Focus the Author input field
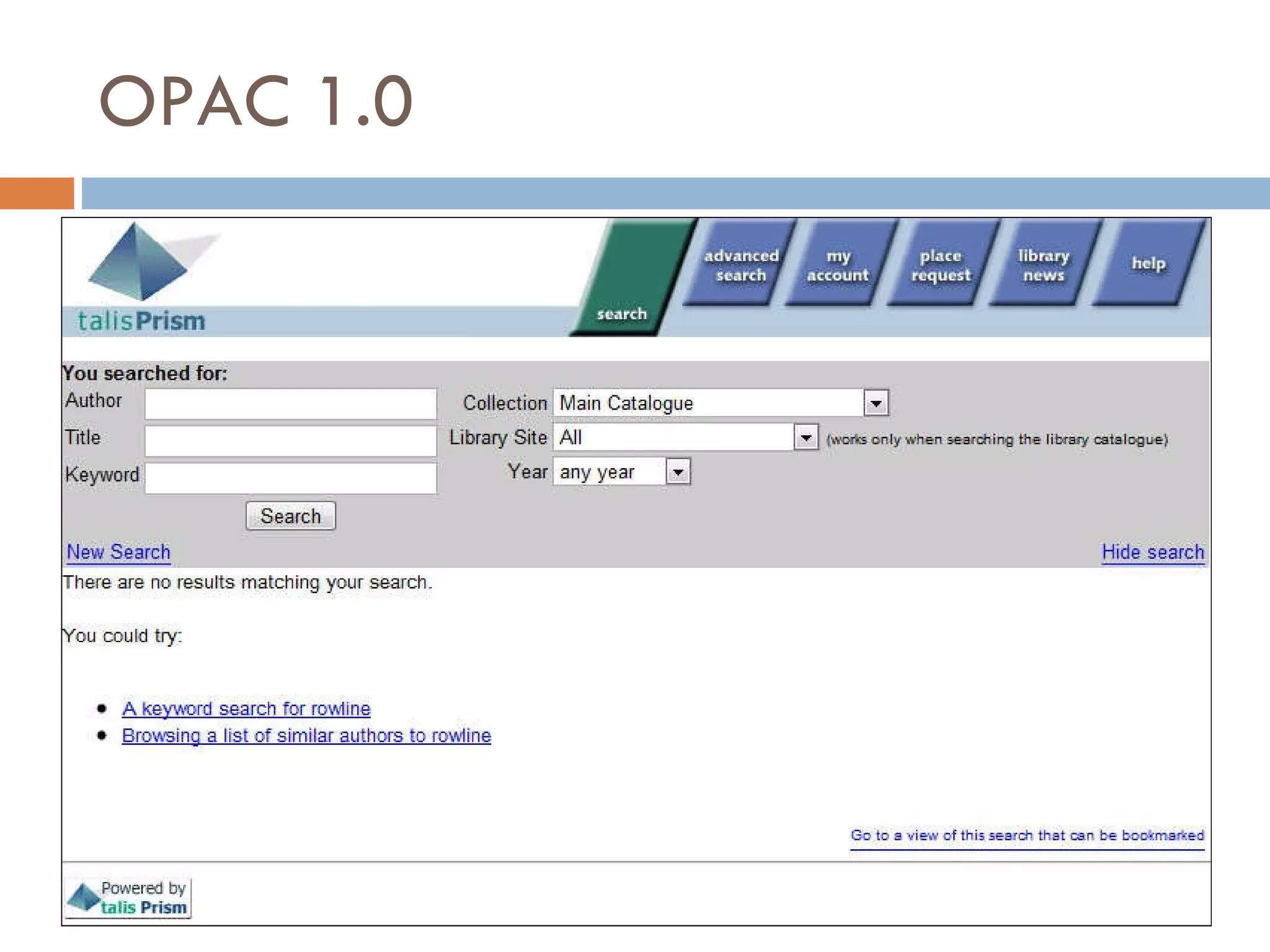The height and width of the screenshot is (952, 1270). (x=291, y=404)
